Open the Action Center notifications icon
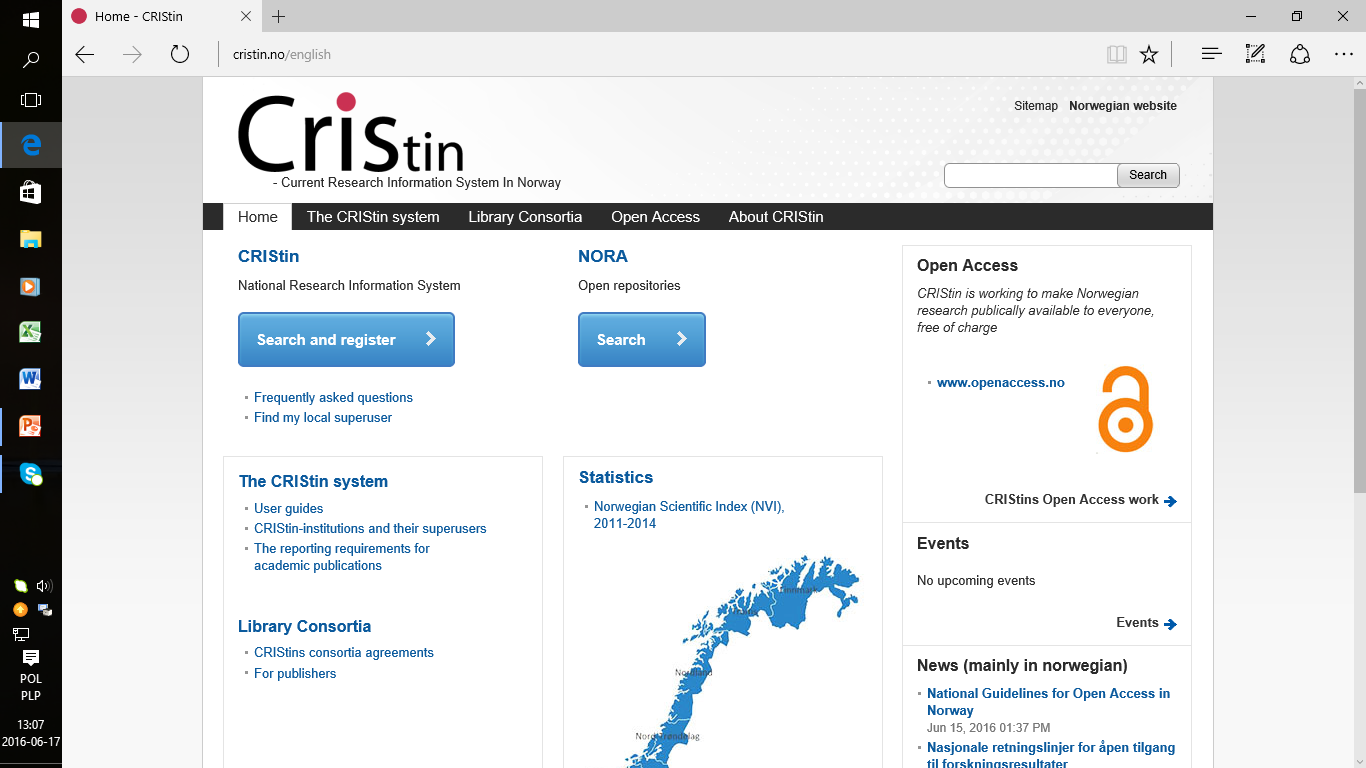Image resolution: width=1366 pixels, height=768 pixels. pyautogui.click(x=31, y=657)
